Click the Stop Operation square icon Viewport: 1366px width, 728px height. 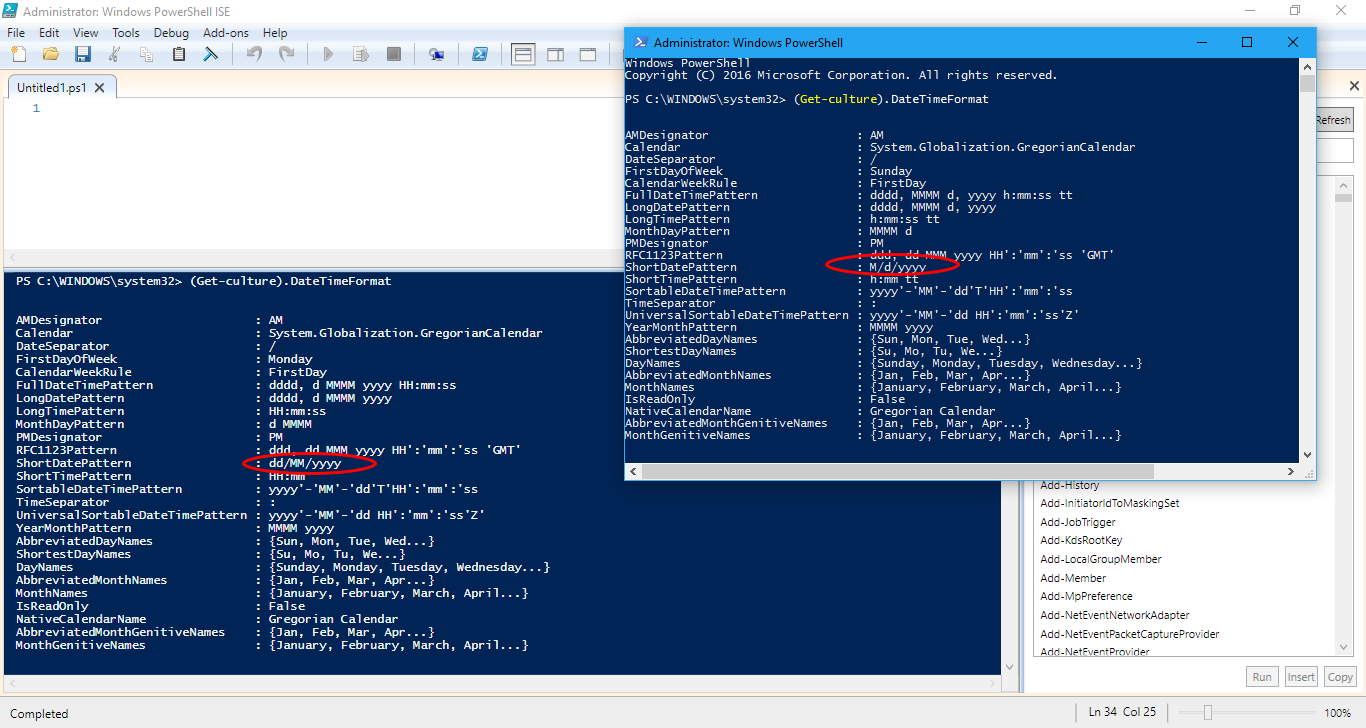pos(393,54)
